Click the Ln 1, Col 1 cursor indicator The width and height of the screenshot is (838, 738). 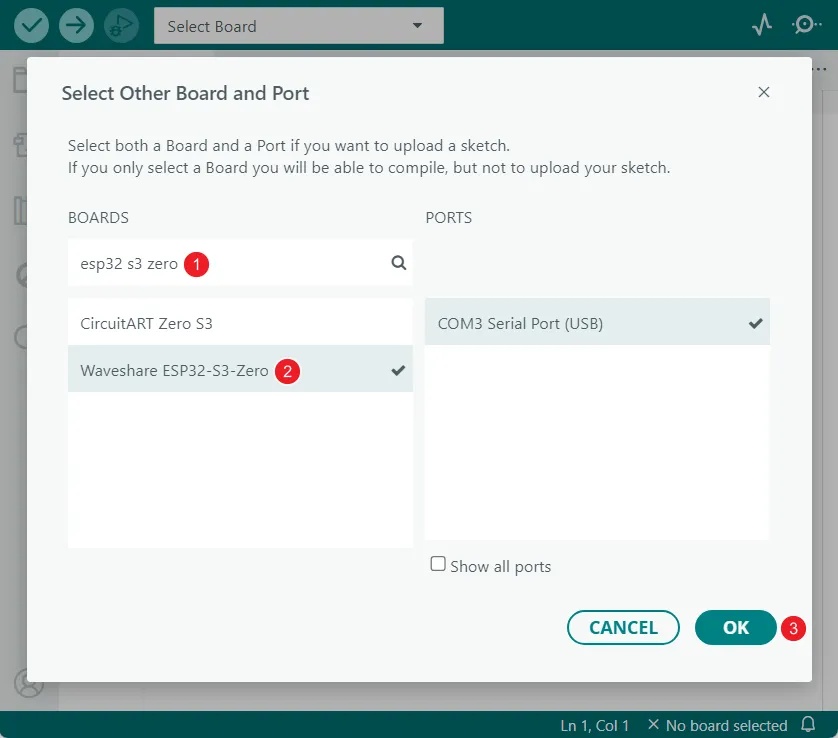click(x=595, y=725)
